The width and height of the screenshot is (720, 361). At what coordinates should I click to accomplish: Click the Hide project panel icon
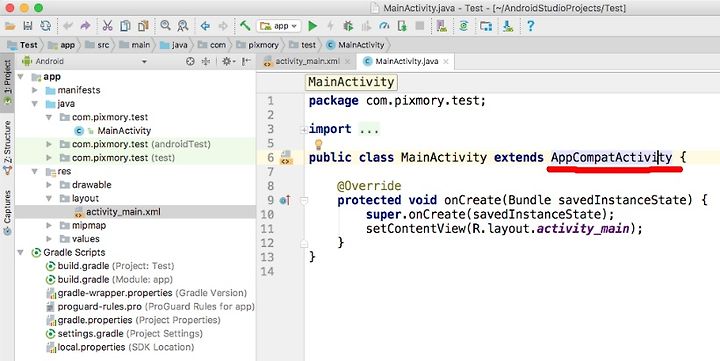247,61
